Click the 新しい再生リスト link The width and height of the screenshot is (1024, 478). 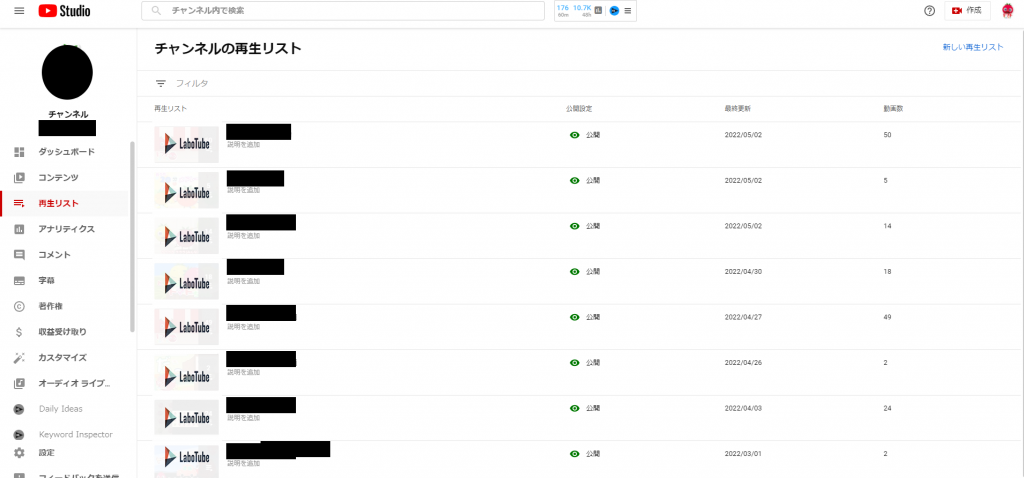972,47
